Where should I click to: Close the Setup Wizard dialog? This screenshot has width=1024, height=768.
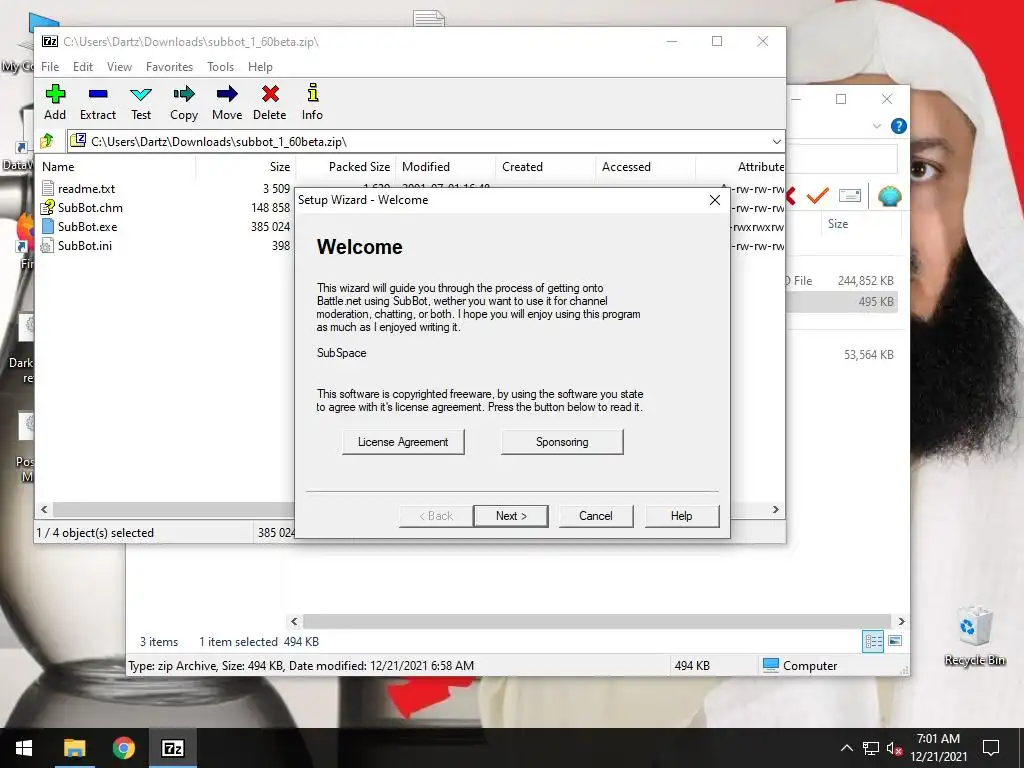pyautogui.click(x=714, y=200)
